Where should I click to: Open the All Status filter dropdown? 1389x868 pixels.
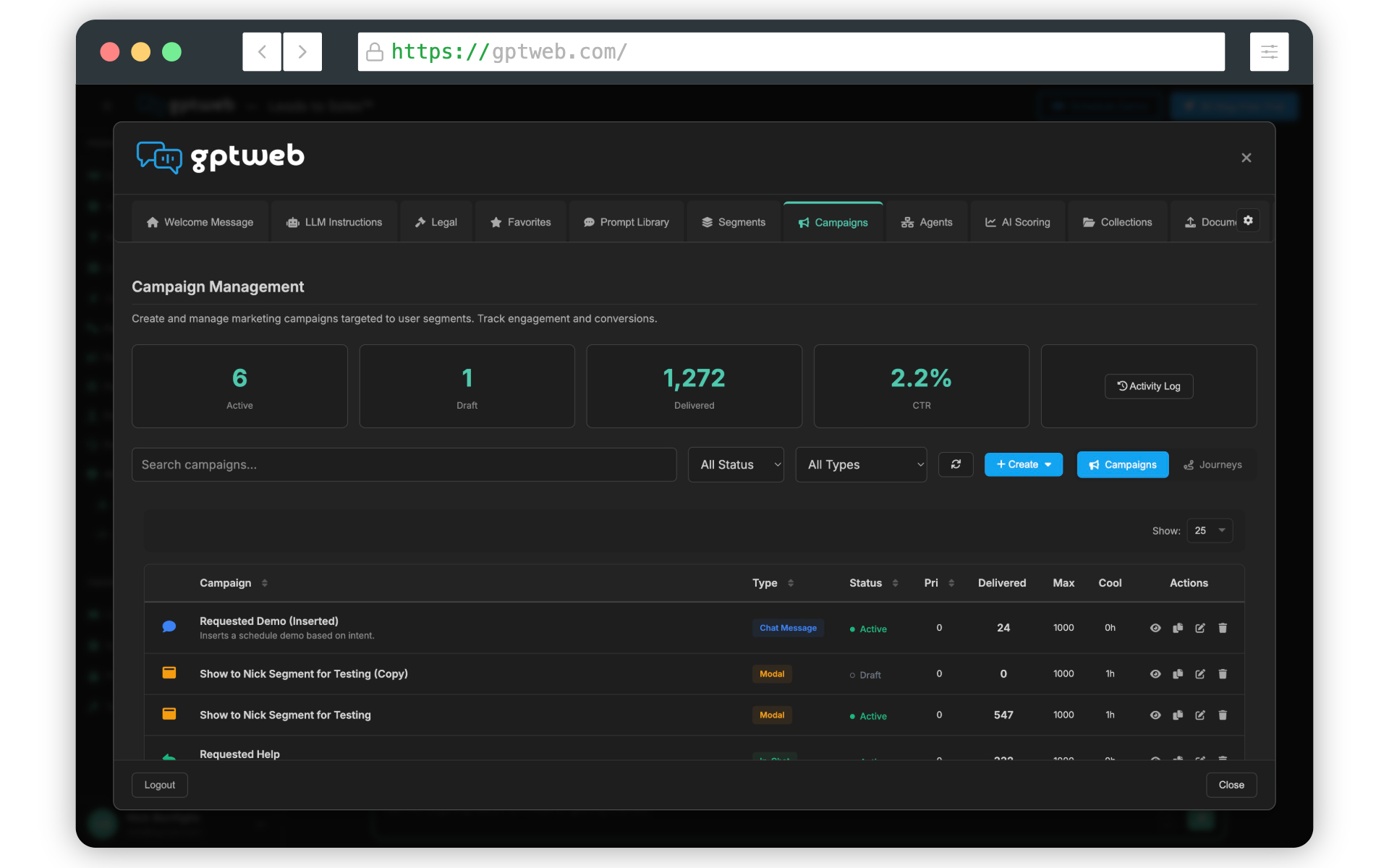pos(736,464)
